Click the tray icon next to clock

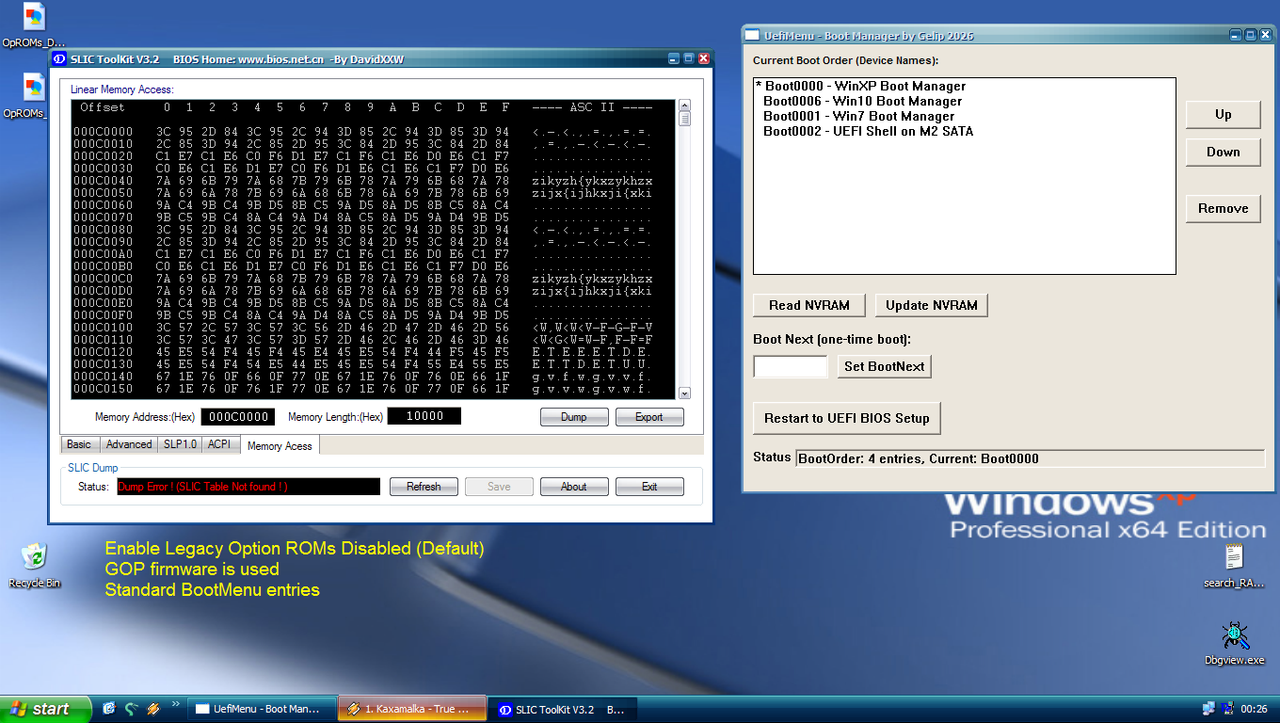[x=1228, y=709]
